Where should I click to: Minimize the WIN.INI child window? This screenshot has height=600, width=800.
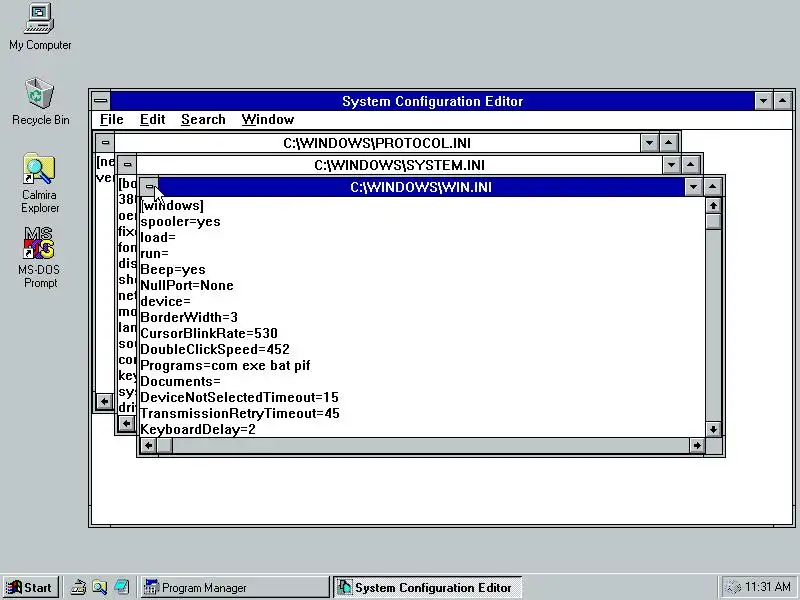click(693, 187)
